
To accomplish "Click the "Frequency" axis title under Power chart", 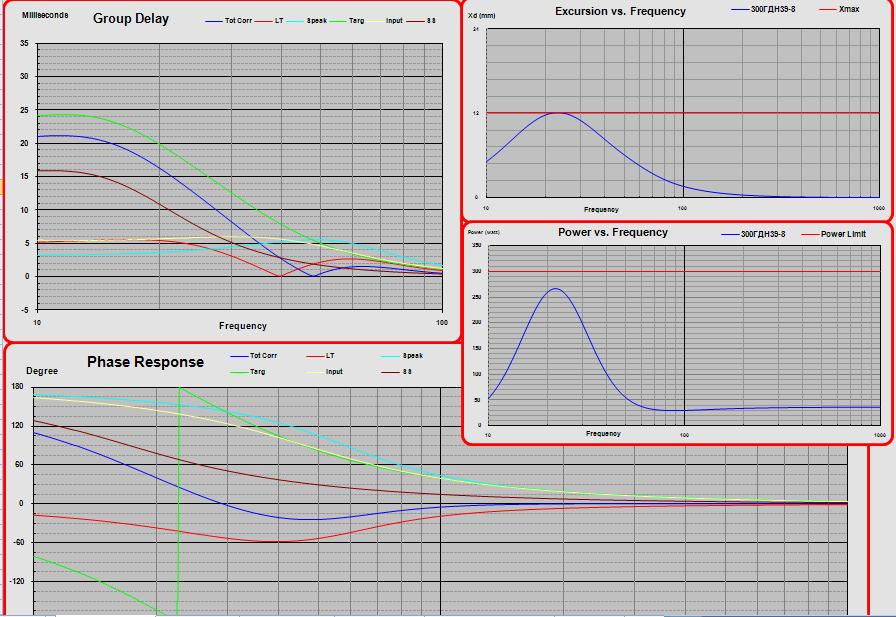I will pos(603,434).
